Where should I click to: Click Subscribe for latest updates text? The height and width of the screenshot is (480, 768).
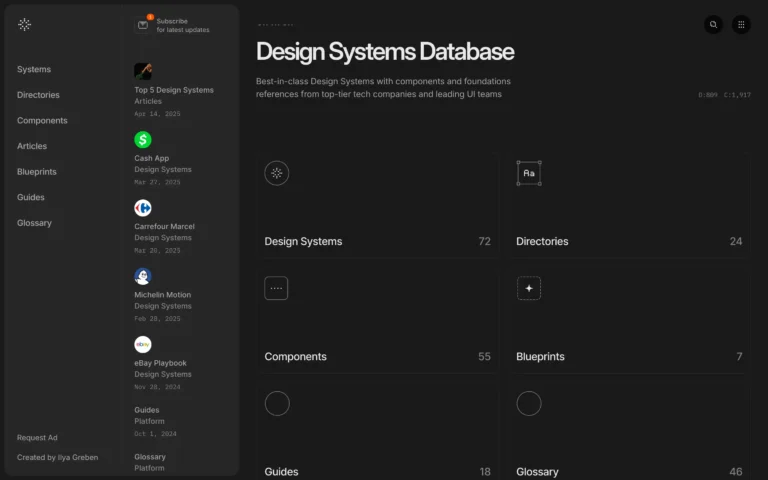coord(183,25)
